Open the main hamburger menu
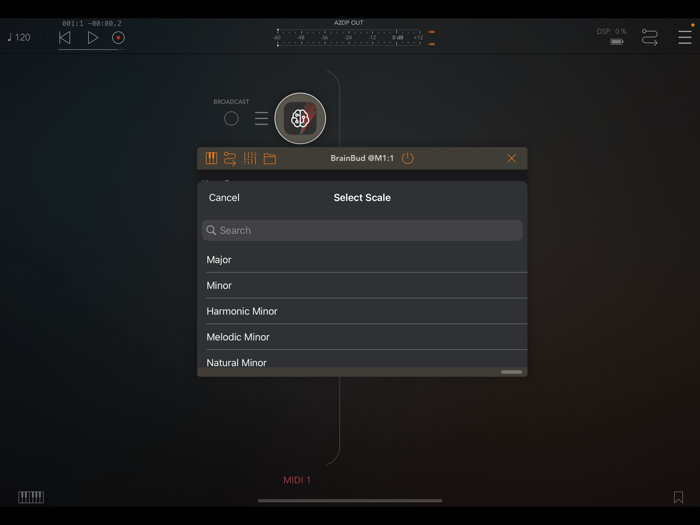 [684, 38]
